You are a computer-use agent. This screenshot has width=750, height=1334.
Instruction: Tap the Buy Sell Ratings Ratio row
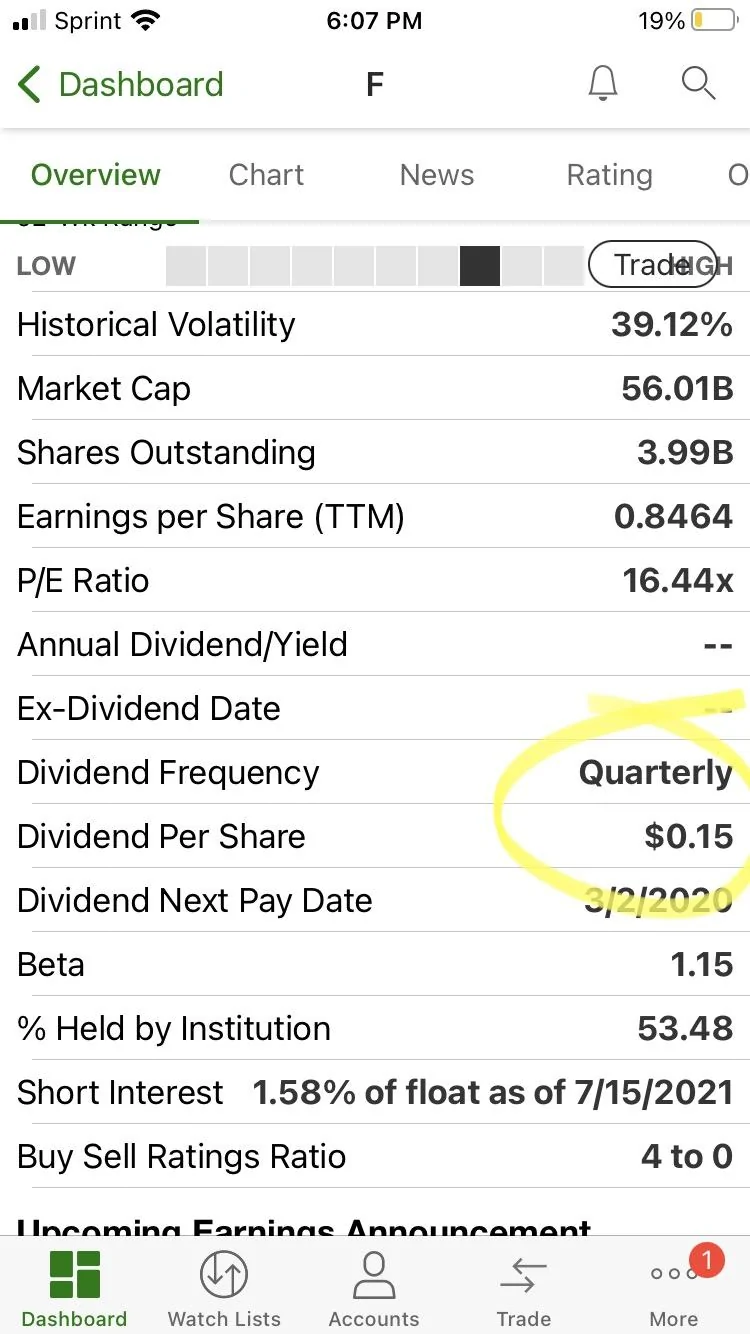coord(375,1156)
